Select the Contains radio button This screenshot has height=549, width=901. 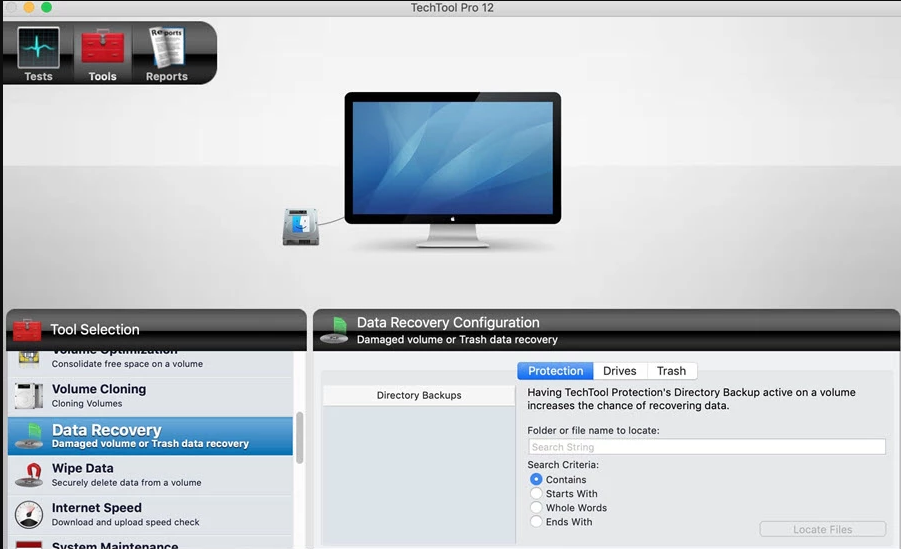click(x=536, y=479)
